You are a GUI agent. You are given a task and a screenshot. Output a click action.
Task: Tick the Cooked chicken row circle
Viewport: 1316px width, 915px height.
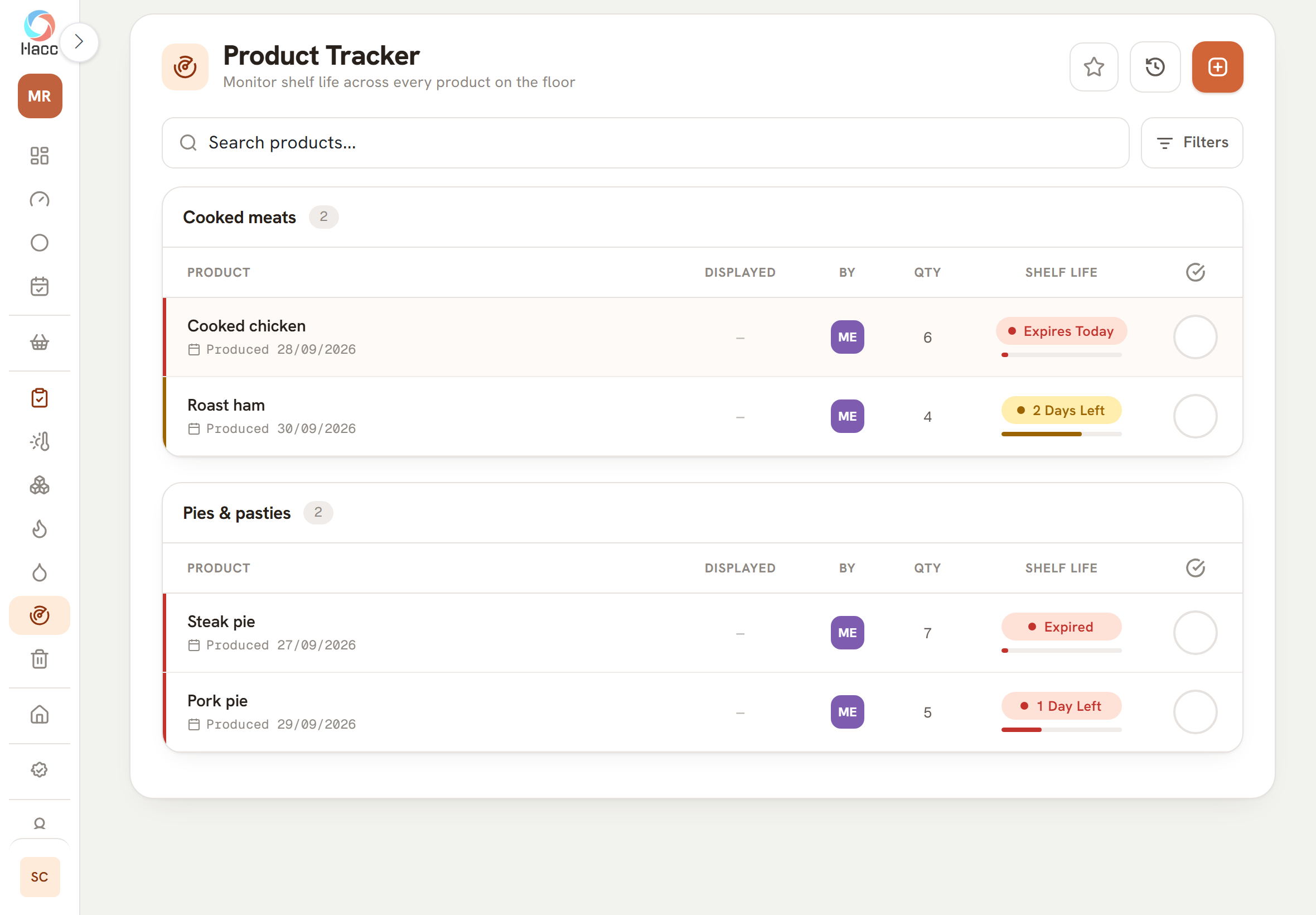click(1195, 337)
